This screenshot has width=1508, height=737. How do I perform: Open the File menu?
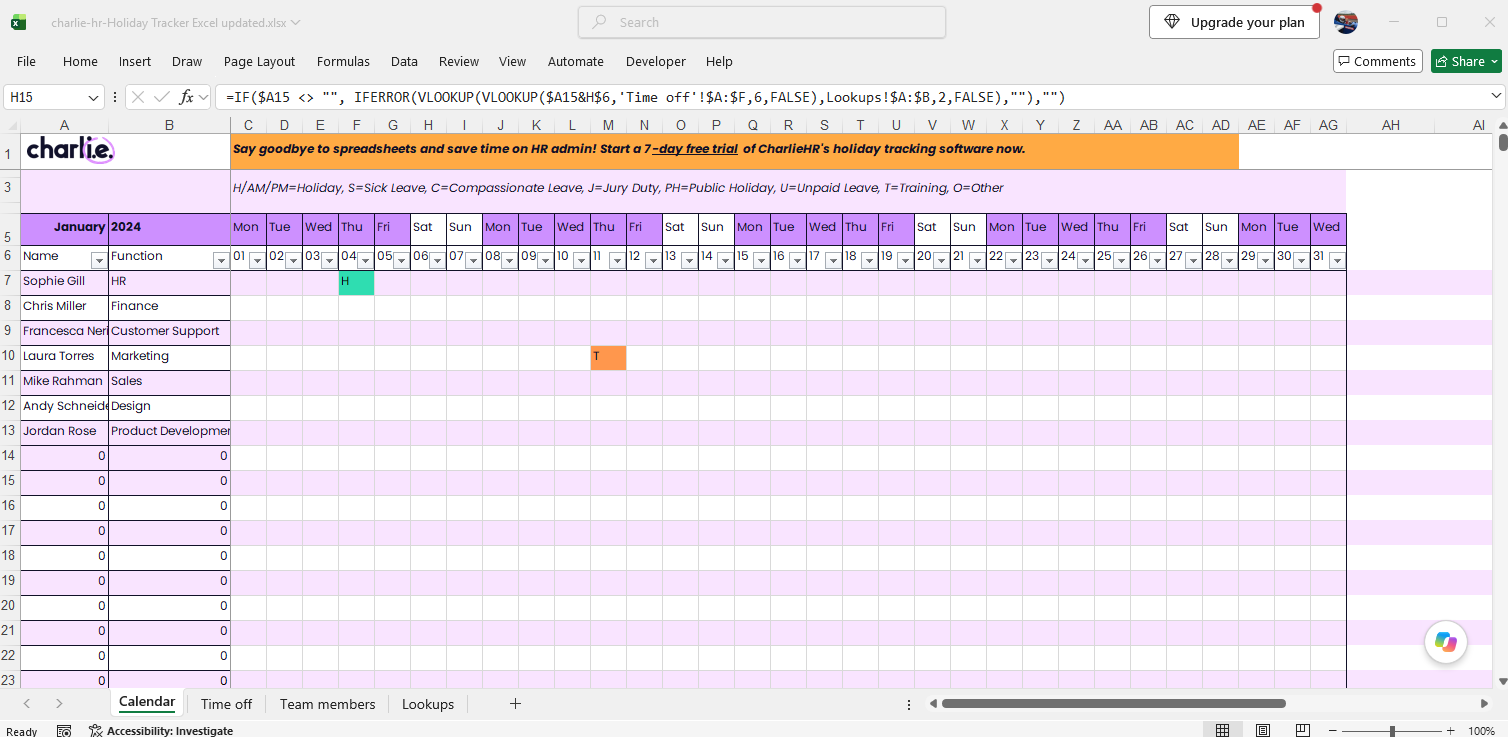click(26, 61)
